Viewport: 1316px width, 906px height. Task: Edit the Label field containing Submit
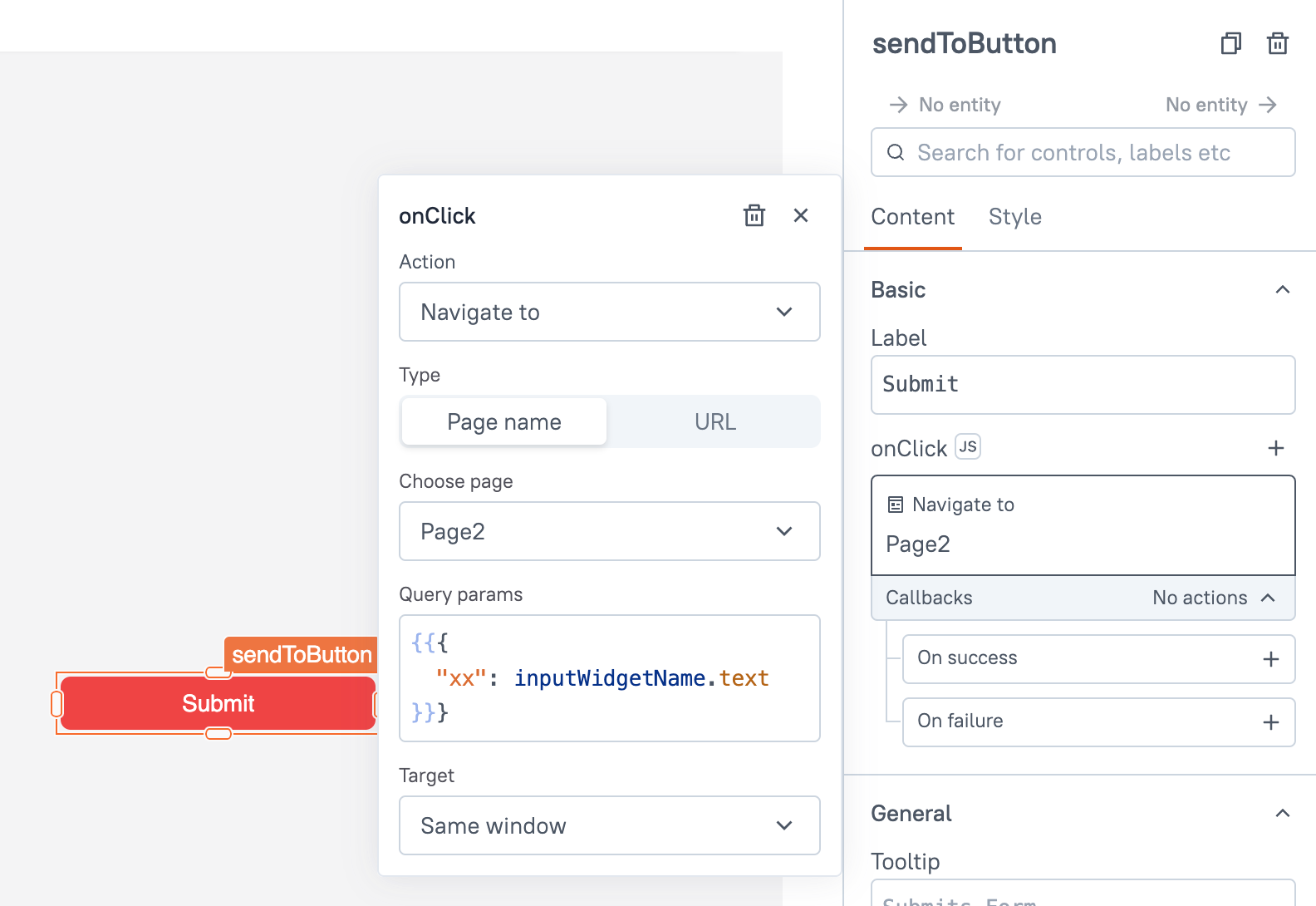coord(1083,385)
